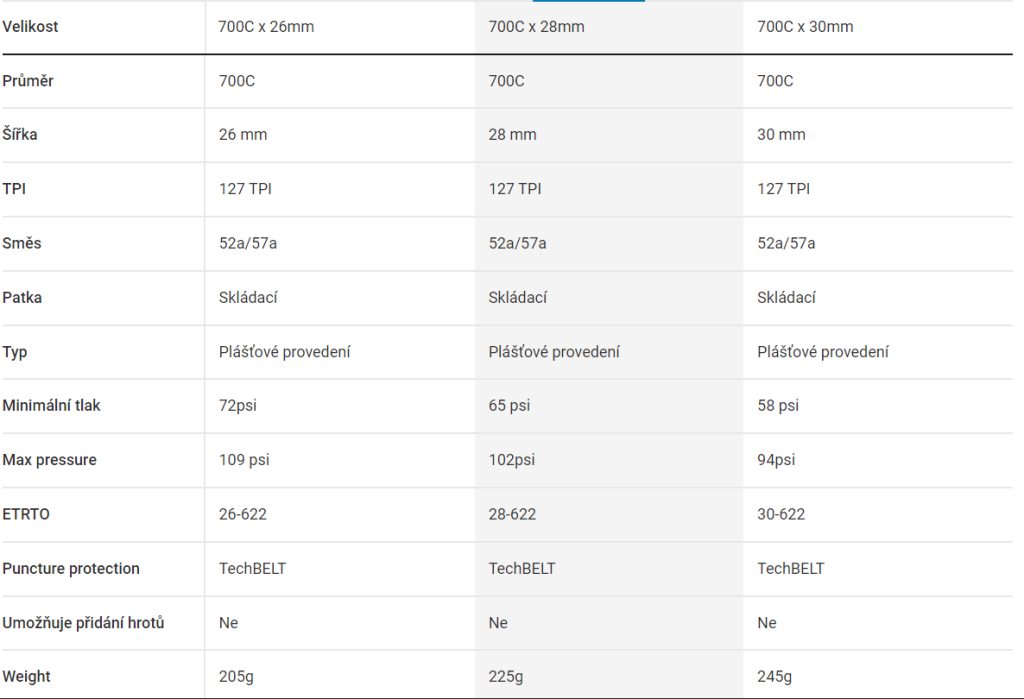Click Plášťové provedení in the 28mm column
The image size is (1024, 699).
click(554, 352)
